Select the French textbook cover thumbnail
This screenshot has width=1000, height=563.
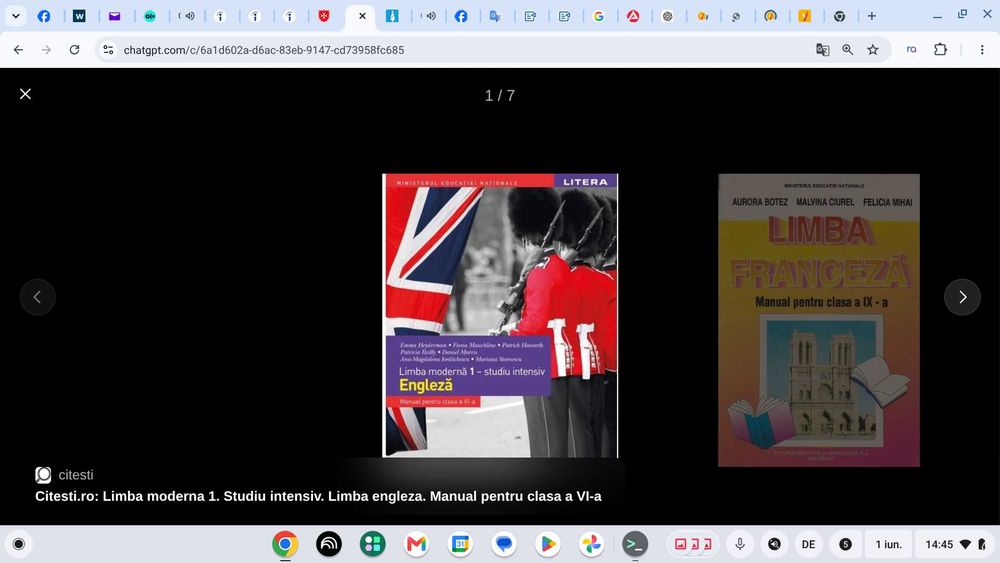point(819,320)
